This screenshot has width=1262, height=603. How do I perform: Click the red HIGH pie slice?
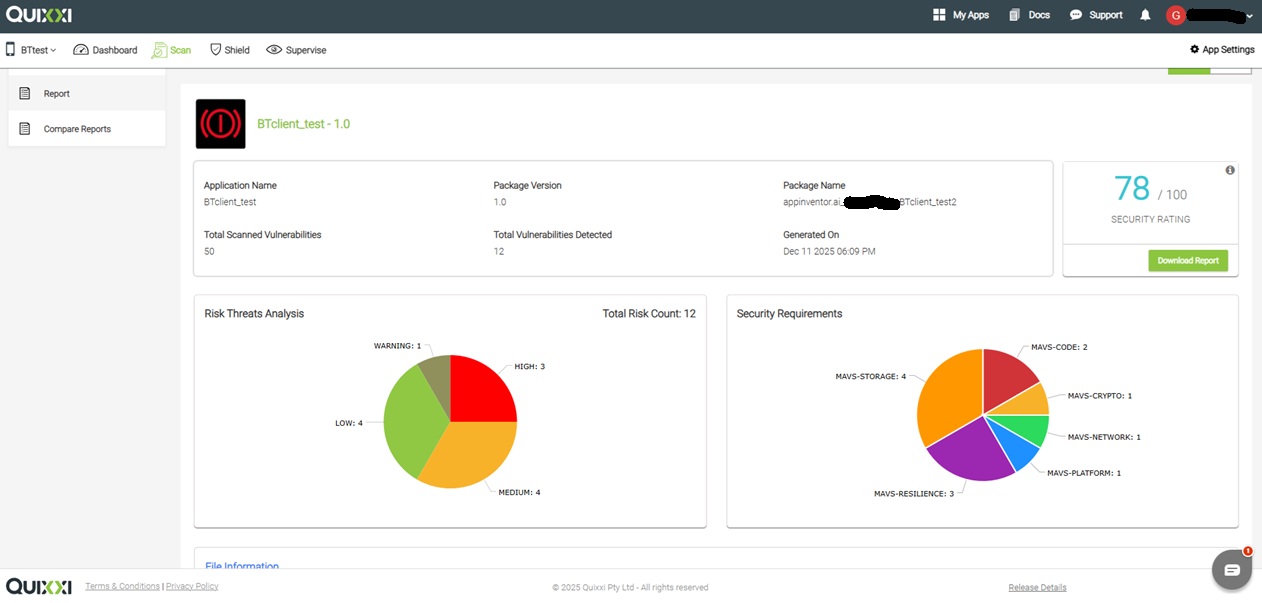tap(480, 392)
